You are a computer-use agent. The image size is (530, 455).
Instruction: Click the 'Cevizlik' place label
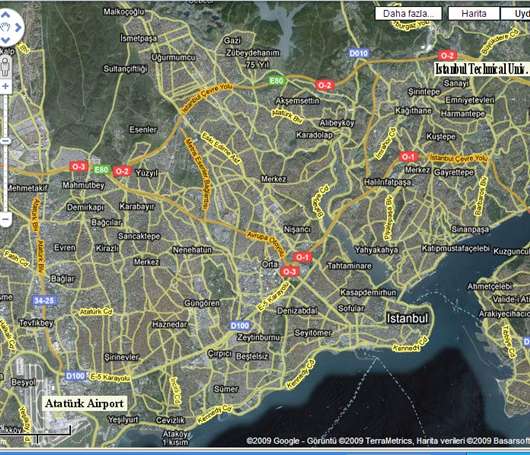click(170, 420)
